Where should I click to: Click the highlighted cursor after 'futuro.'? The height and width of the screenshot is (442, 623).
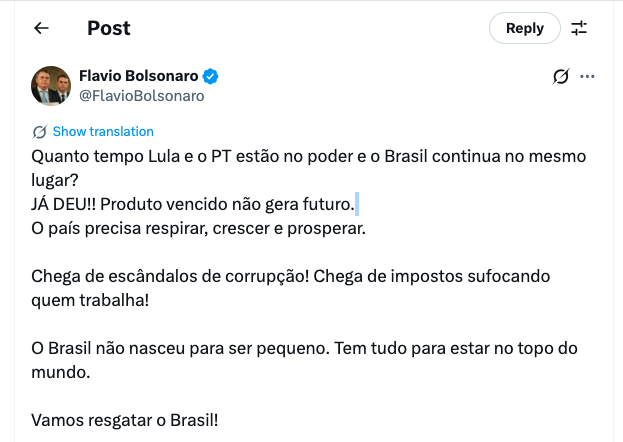(356, 205)
